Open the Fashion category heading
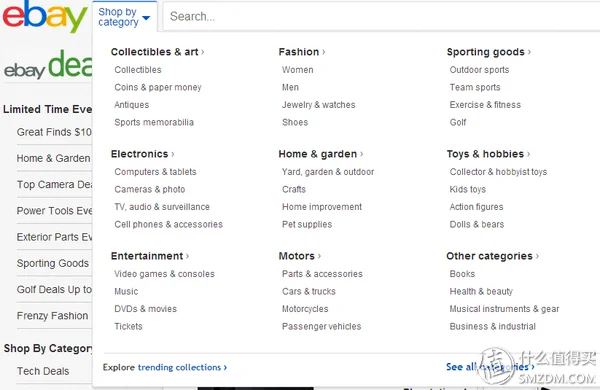Screen dimensions: 600x390 tap(302, 52)
